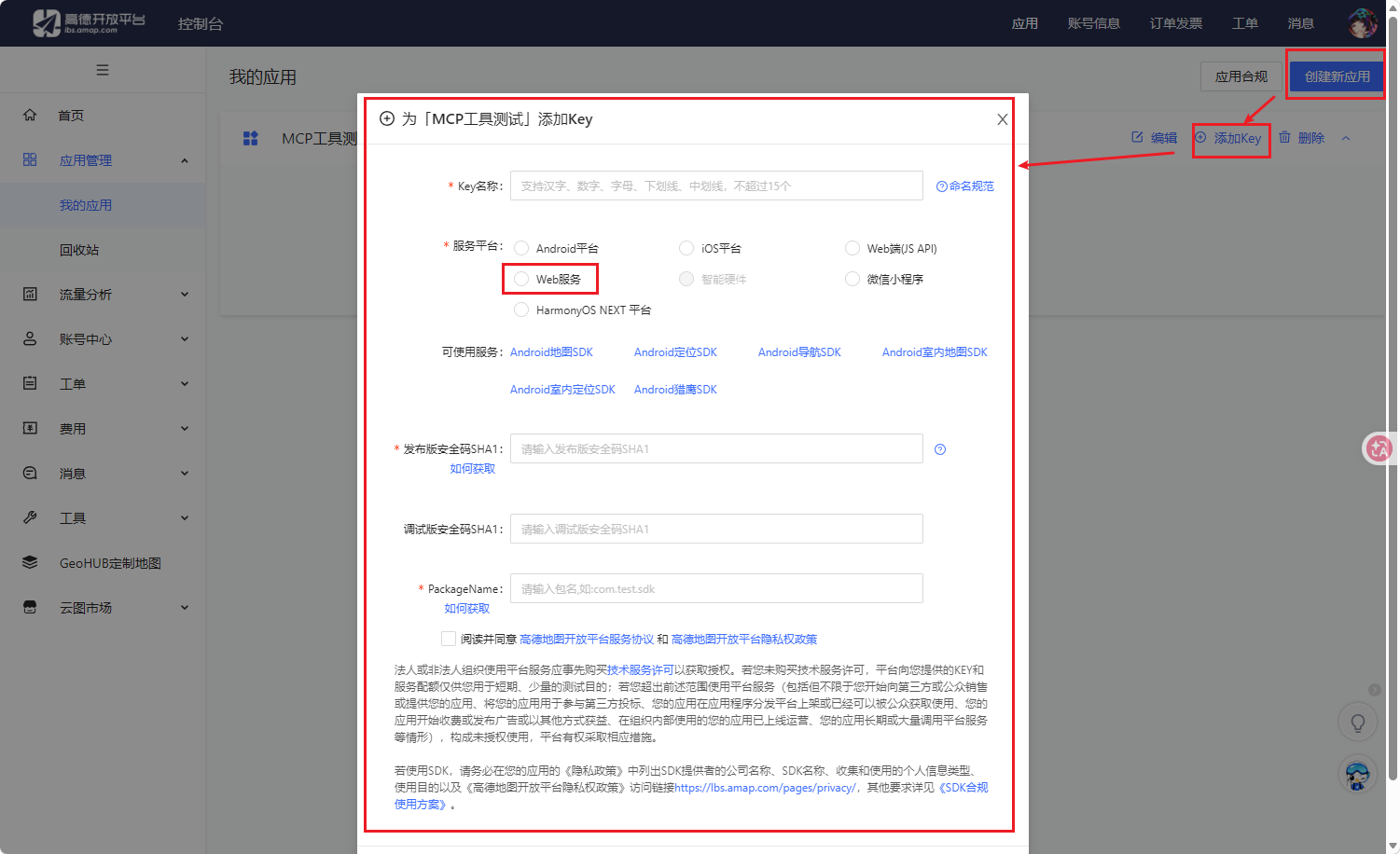
Task: Open the 命名规范 link
Action: point(965,186)
